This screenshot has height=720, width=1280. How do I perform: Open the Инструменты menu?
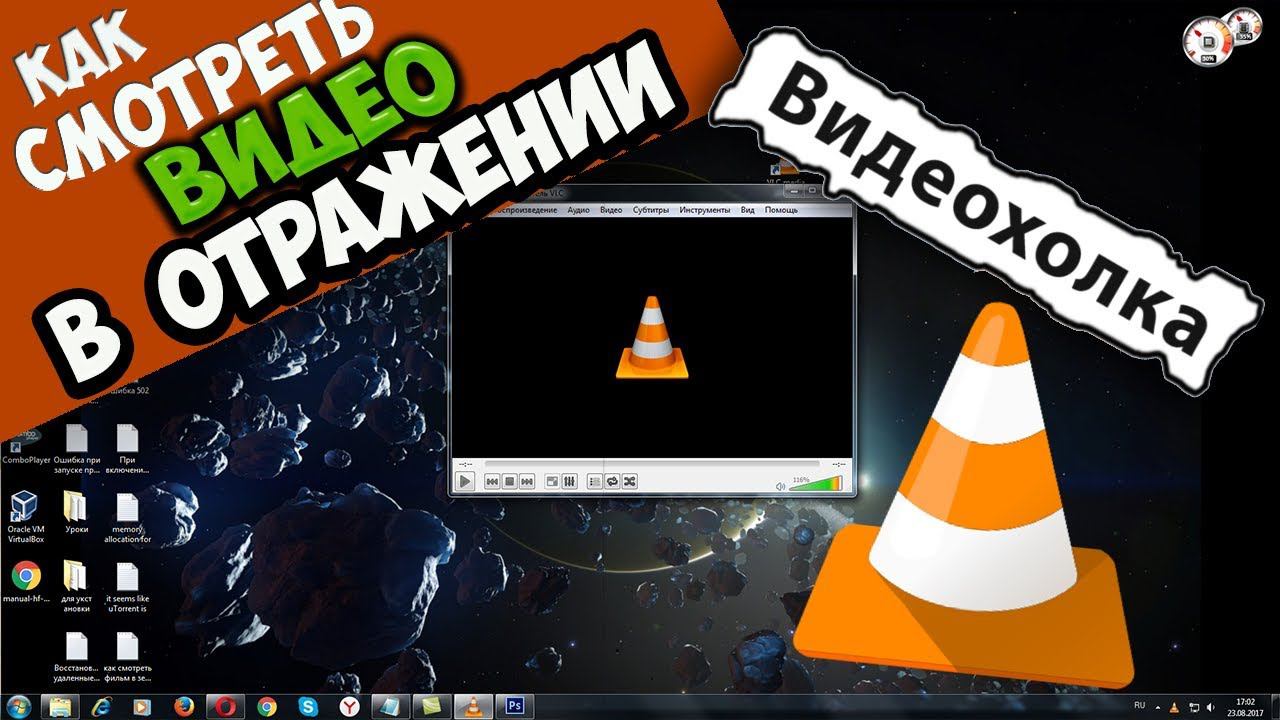(704, 210)
